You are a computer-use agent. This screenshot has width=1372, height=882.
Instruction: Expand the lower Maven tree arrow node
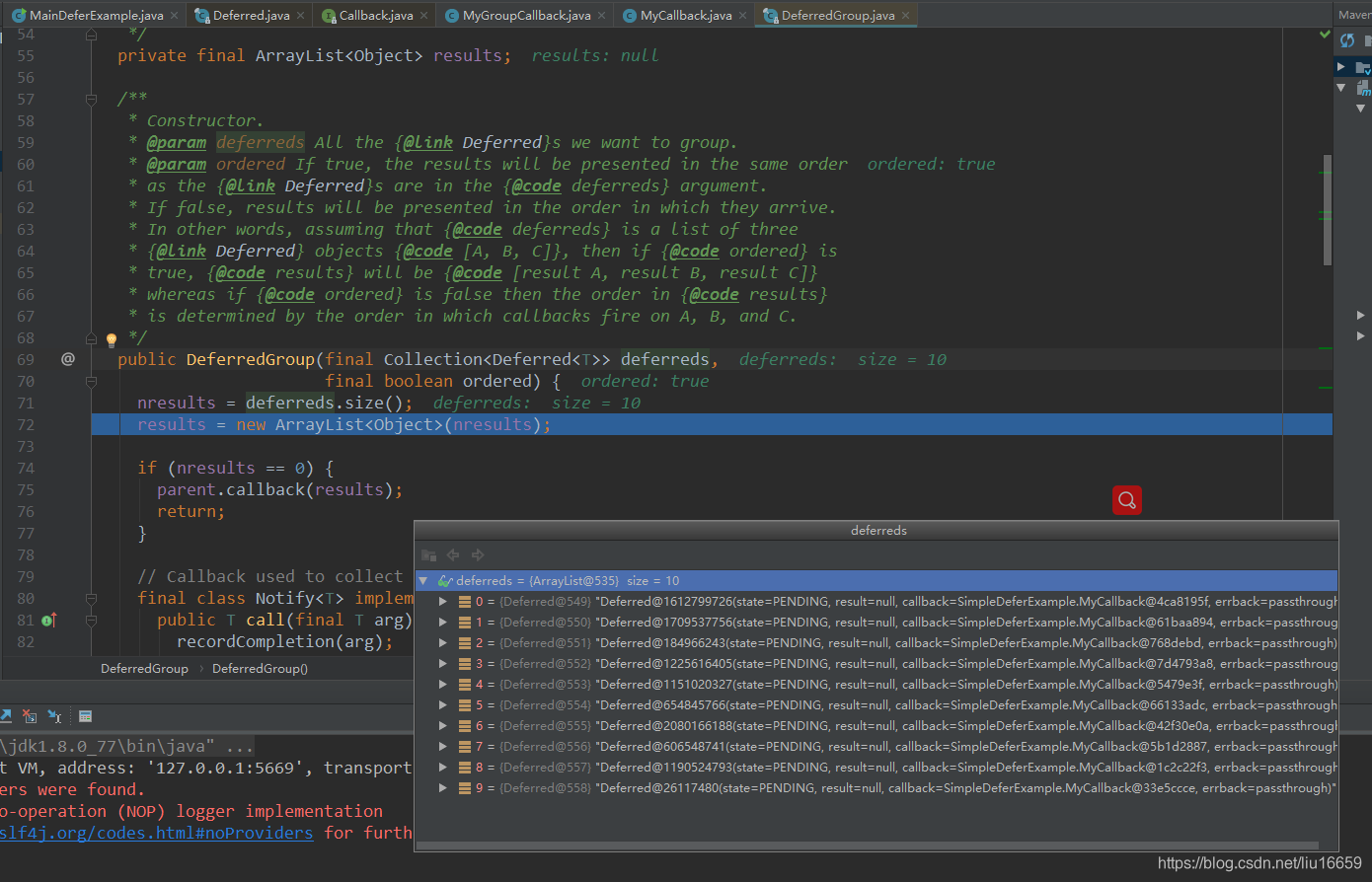tap(1360, 335)
